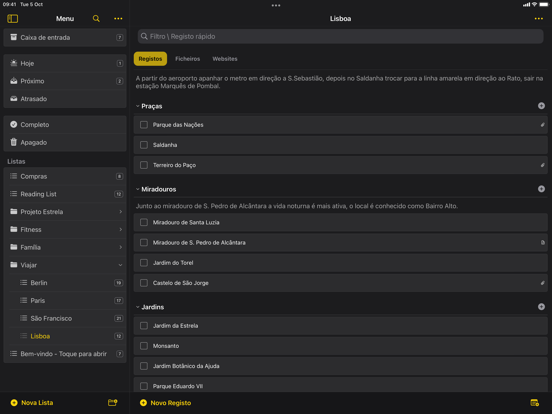Switch to the Ficheiros tab

coord(187,59)
